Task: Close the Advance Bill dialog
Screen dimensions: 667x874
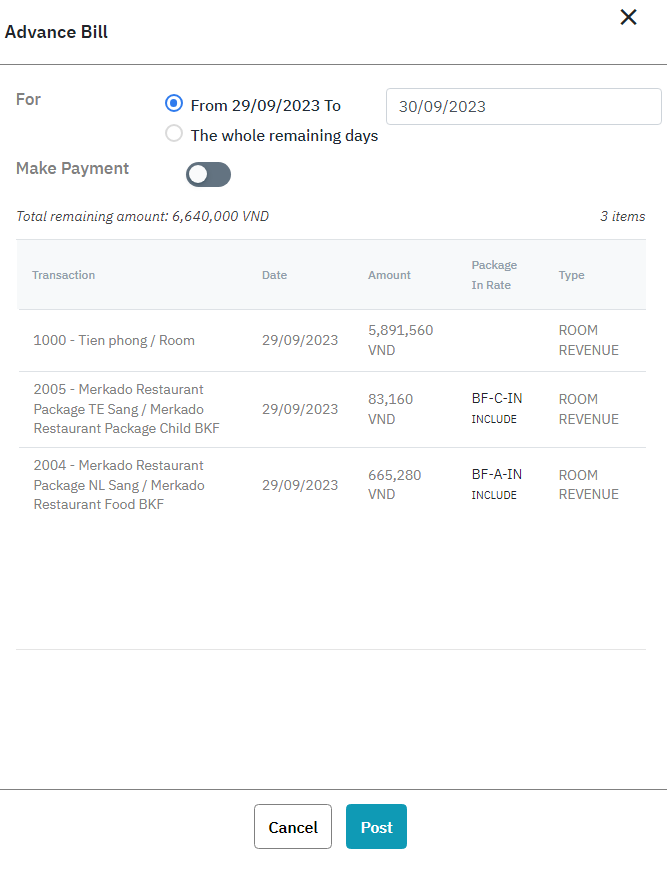Action: click(x=628, y=17)
